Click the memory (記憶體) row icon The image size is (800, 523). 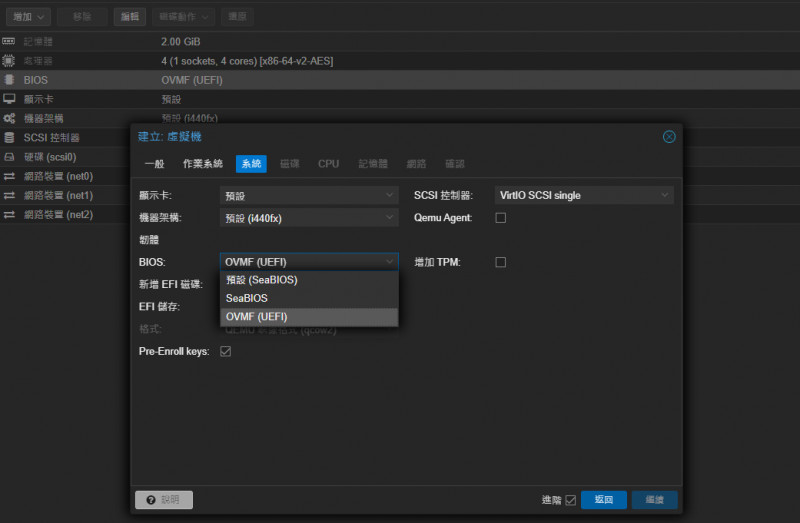tap(9, 42)
